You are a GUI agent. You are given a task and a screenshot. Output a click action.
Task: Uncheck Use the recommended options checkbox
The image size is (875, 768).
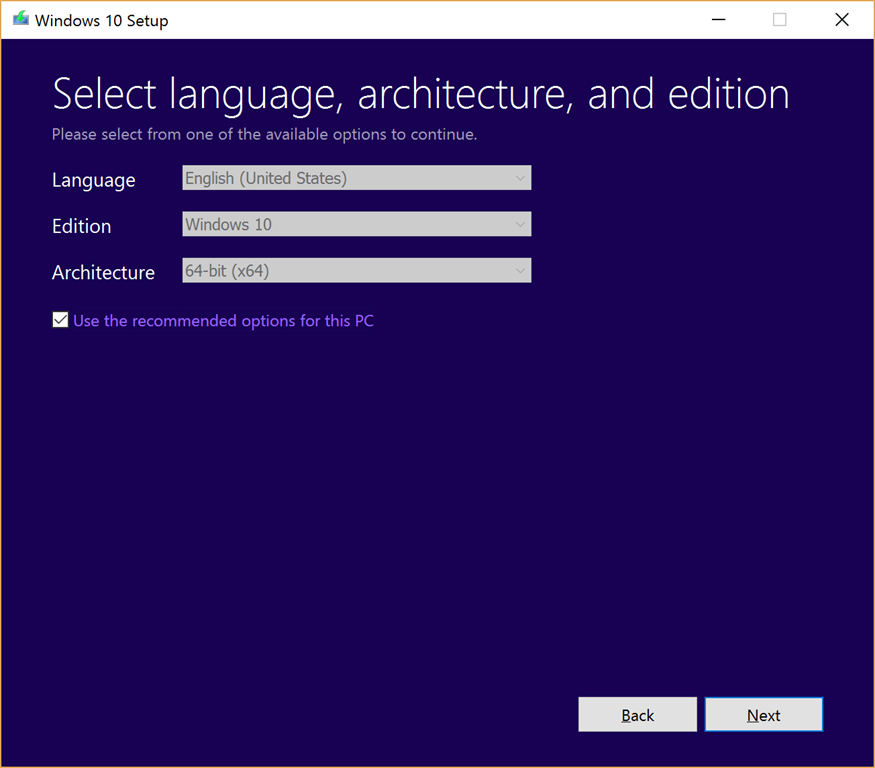[60, 320]
